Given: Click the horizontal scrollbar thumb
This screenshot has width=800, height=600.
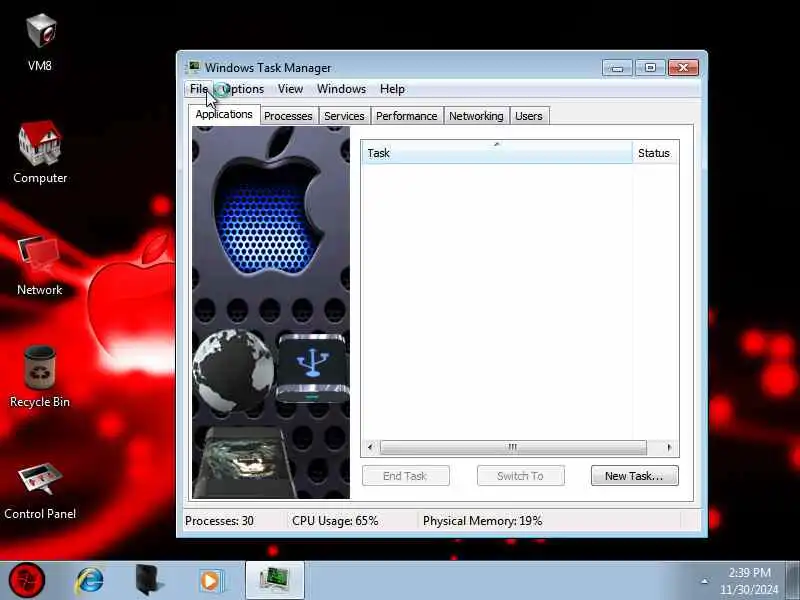Looking at the screenshot, I should [x=513, y=447].
